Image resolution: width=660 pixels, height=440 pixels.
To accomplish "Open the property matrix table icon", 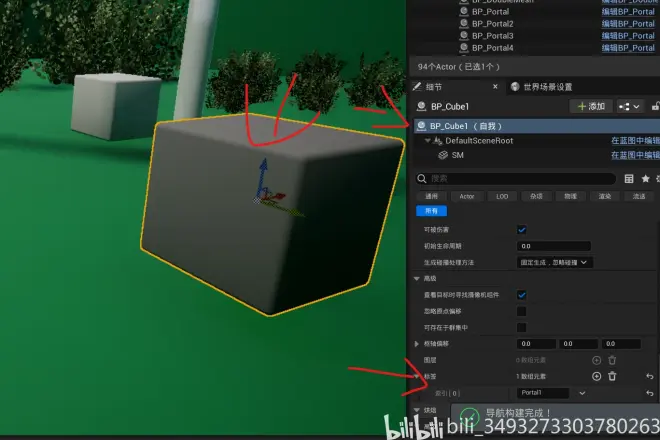I will (x=629, y=179).
